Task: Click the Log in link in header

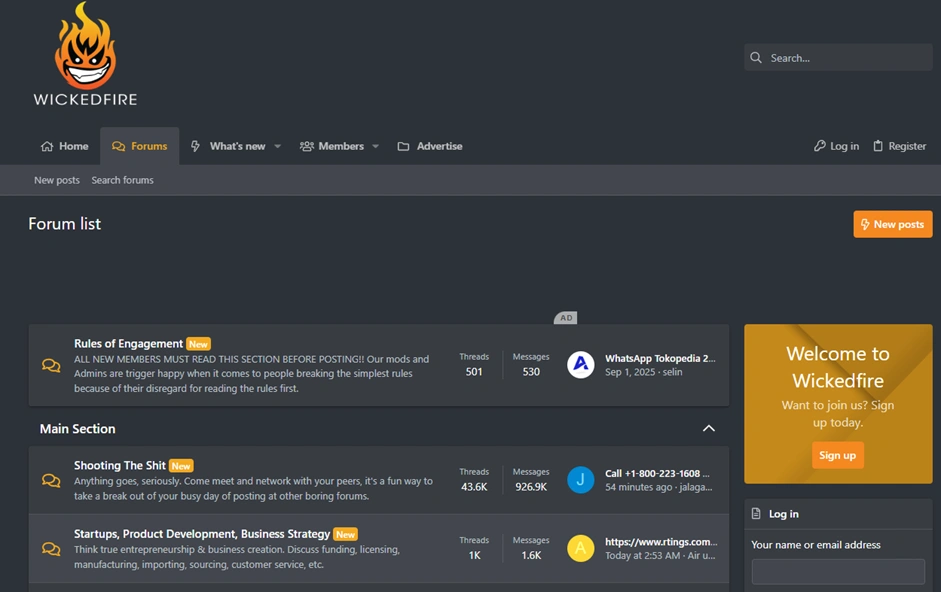Action: 836,146
